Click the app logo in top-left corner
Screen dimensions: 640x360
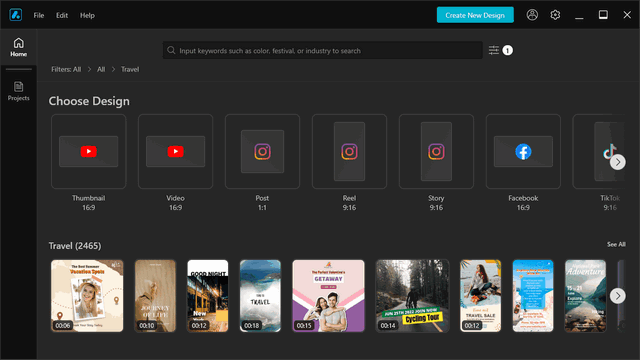16,15
